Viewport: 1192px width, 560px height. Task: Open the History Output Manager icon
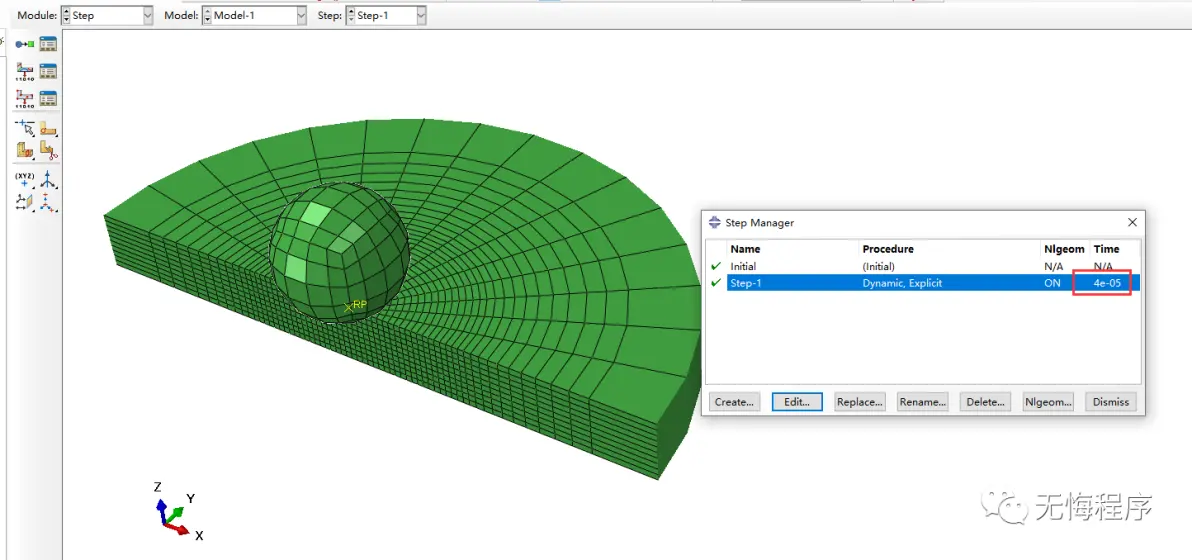(x=48, y=99)
